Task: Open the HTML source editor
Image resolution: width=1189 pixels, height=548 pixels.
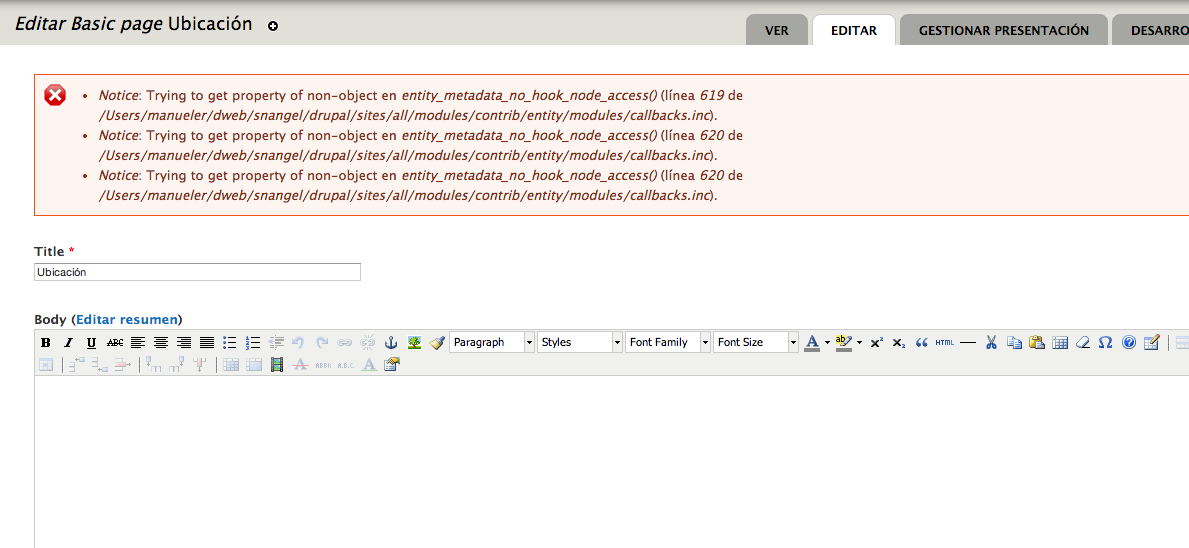Action: point(945,342)
